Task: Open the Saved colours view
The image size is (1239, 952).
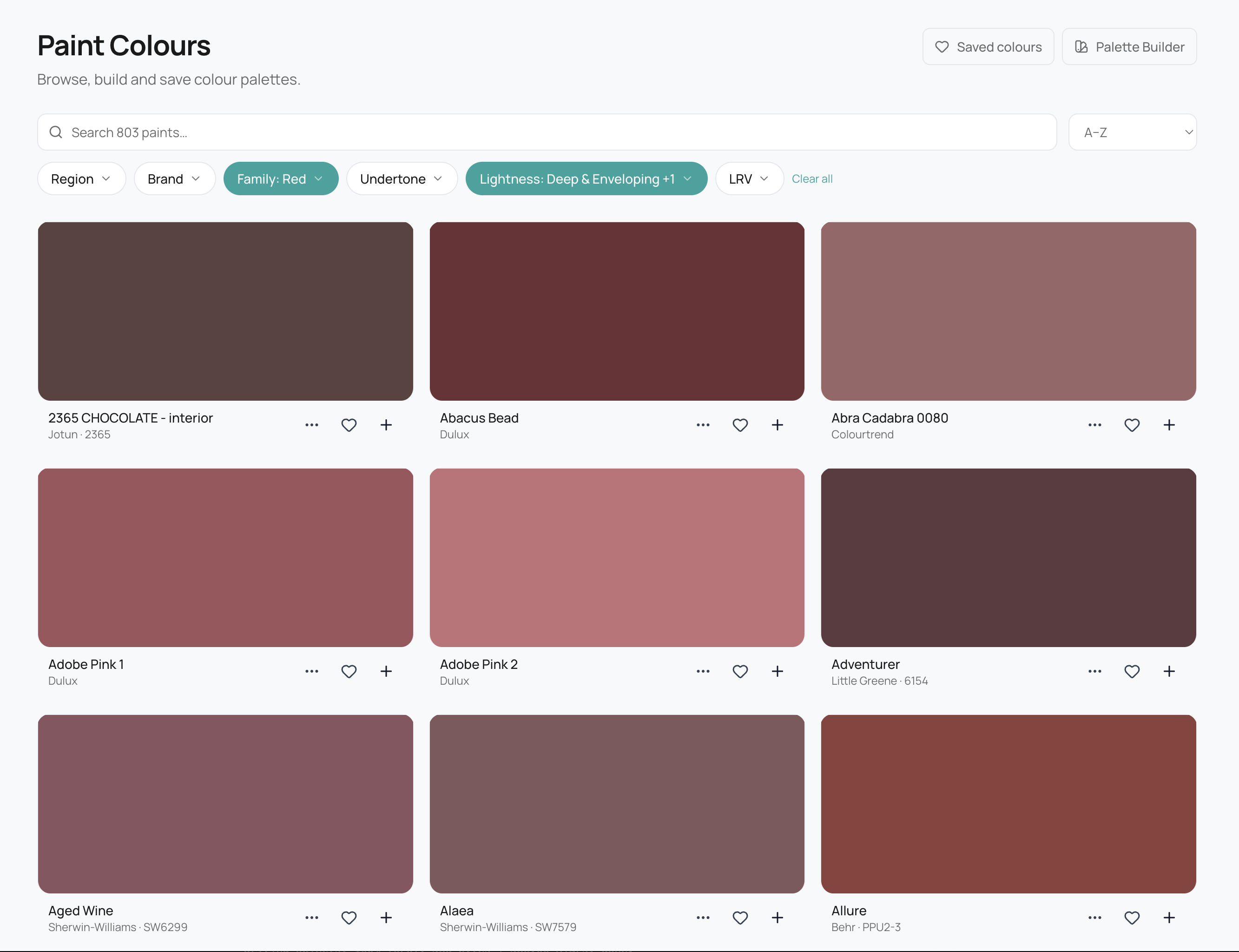Action: [988, 46]
